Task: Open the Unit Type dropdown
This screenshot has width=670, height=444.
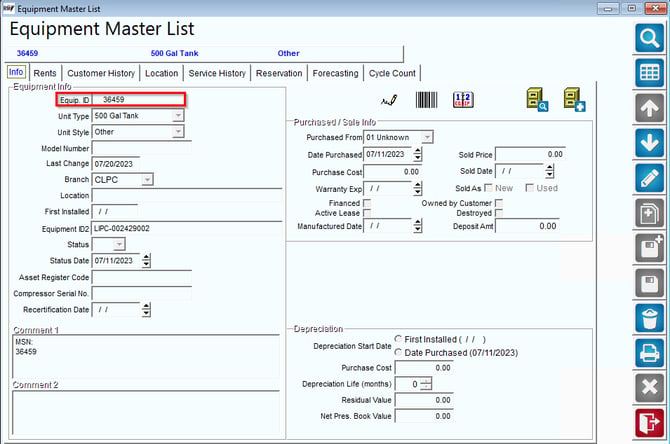Action: pyautogui.click(x=178, y=116)
